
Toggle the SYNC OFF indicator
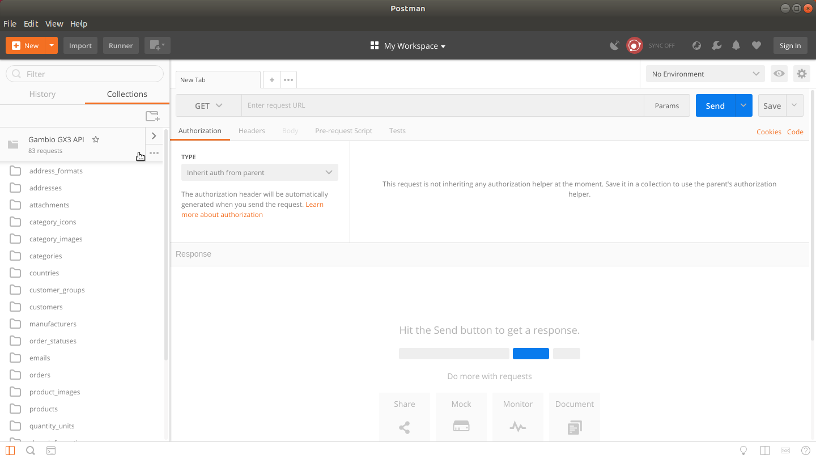(634, 45)
